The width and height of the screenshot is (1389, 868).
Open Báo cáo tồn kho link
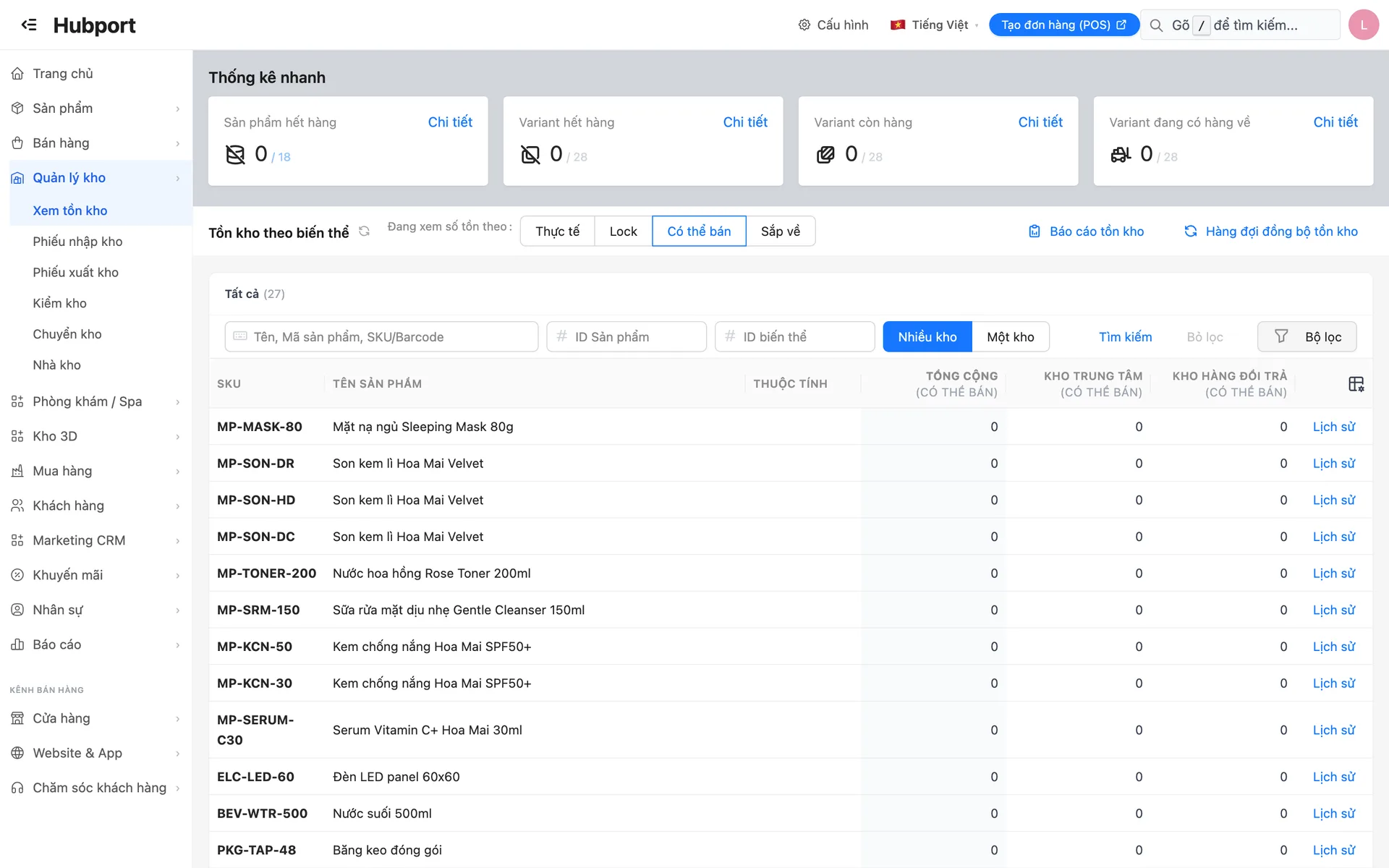click(x=1087, y=231)
